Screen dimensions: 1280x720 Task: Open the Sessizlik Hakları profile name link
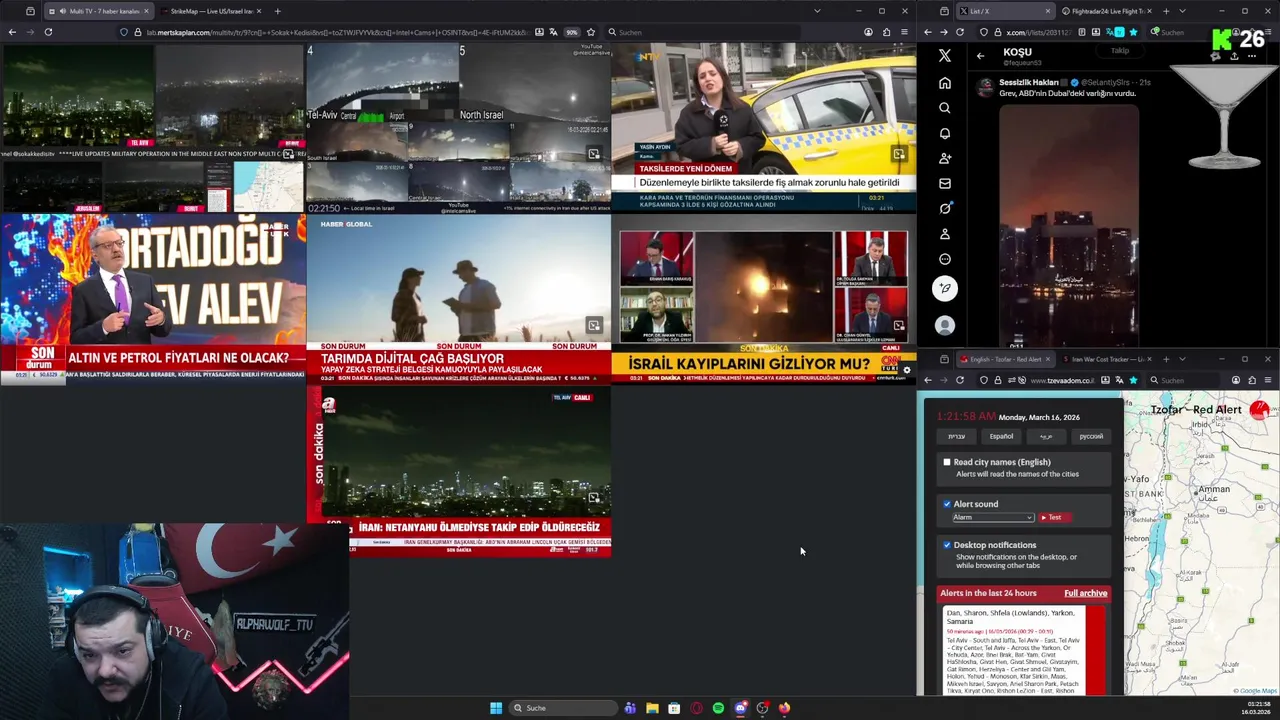click(1030, 82)
